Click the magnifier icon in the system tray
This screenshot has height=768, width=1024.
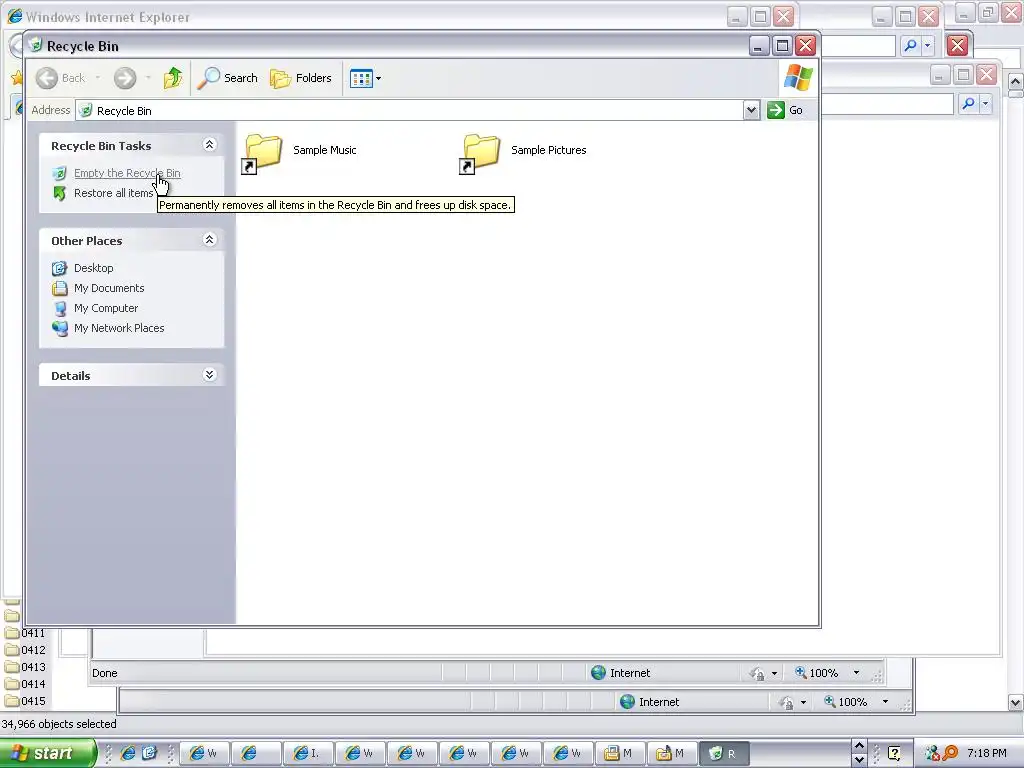(x=950, y=753)
